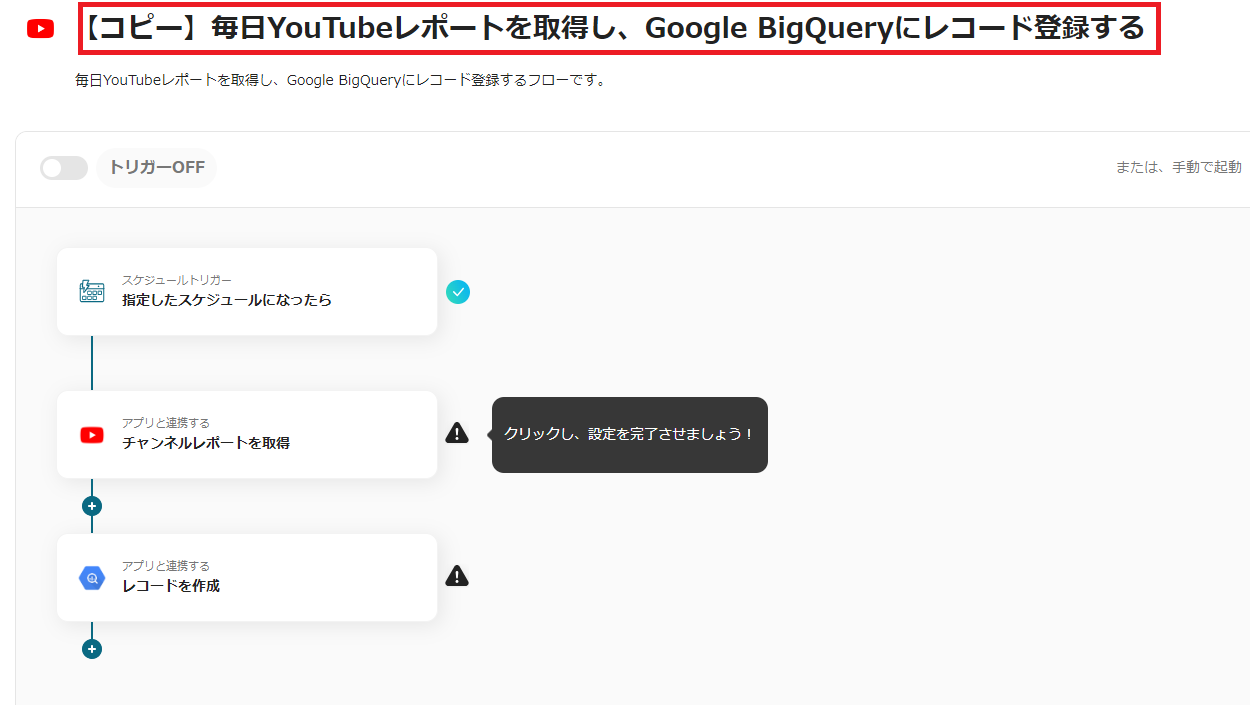Screen dimensions: 1250x705
Task: Click the または、手動で起動 text
Action: [x=1178, y=168]
